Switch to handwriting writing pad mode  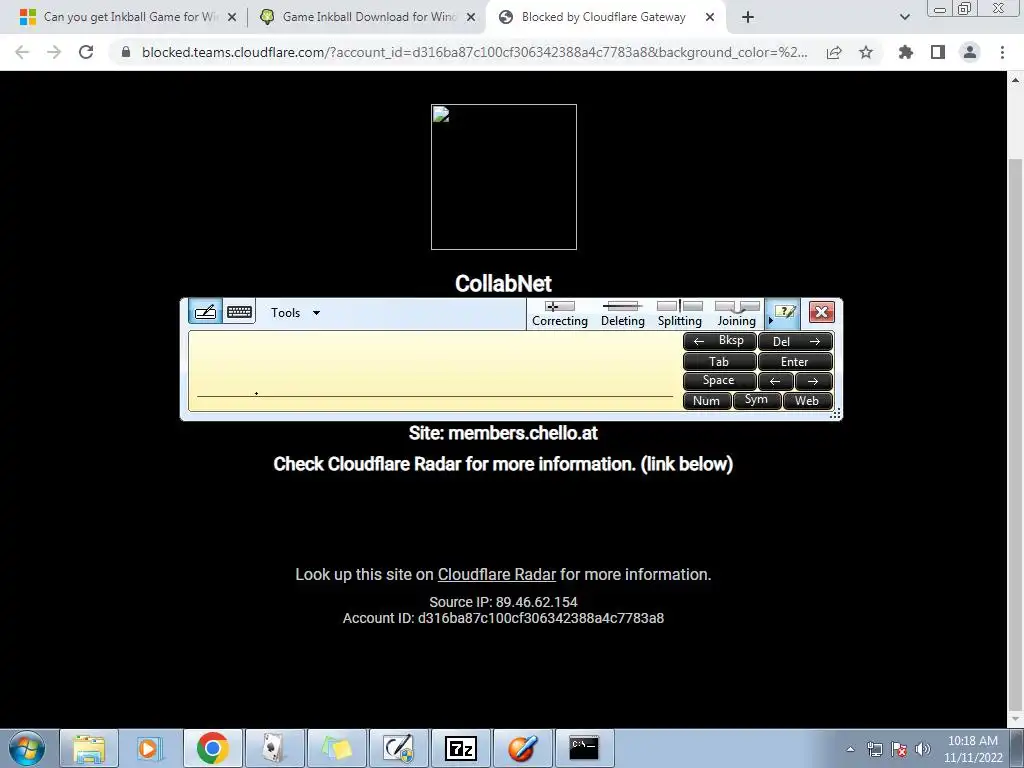[x=205, y=312]
